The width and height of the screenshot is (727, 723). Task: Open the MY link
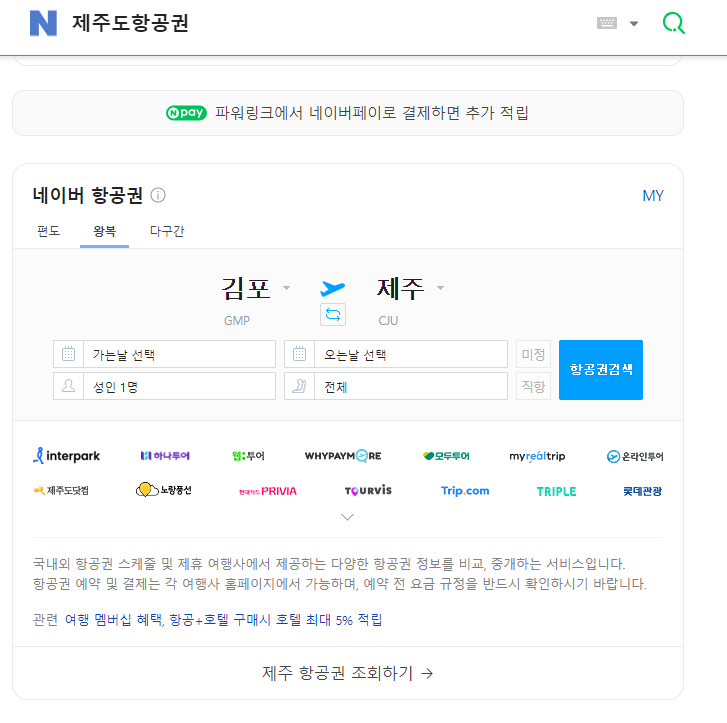click(652, 196)
